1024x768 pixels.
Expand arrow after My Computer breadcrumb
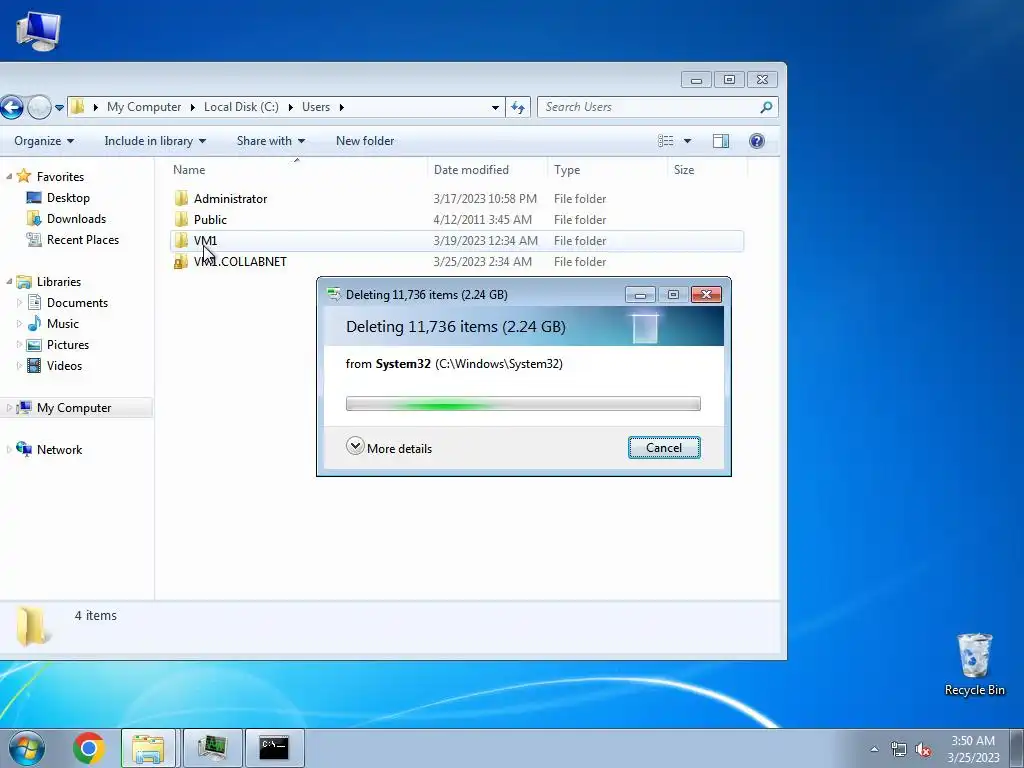pos(193,107)
